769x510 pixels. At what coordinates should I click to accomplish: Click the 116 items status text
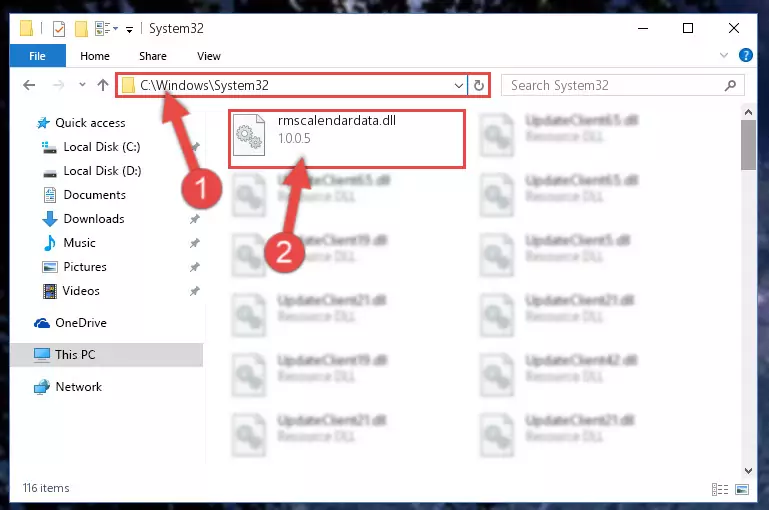coord(46,488)
